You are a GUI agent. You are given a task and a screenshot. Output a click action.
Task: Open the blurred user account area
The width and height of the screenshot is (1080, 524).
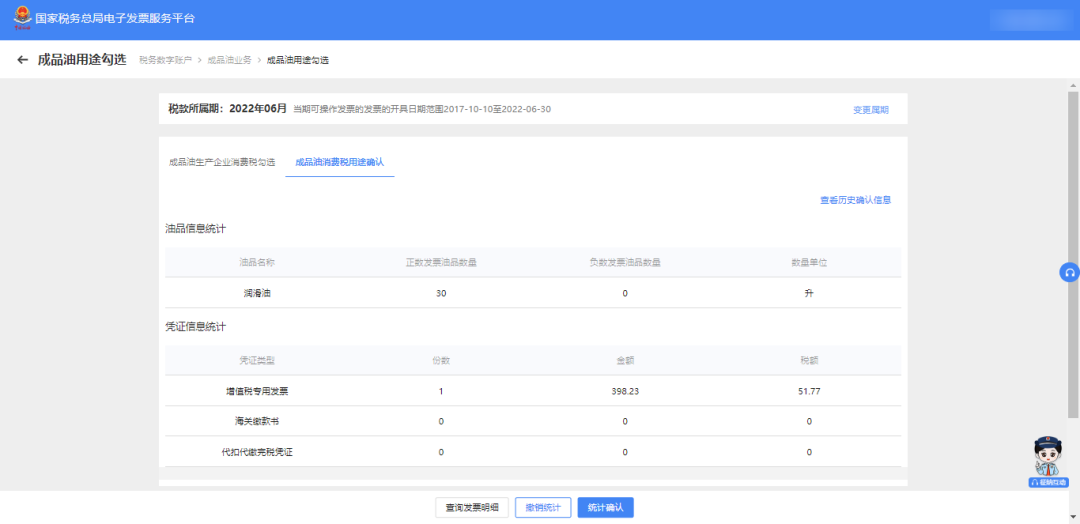tap(1028, 19)
